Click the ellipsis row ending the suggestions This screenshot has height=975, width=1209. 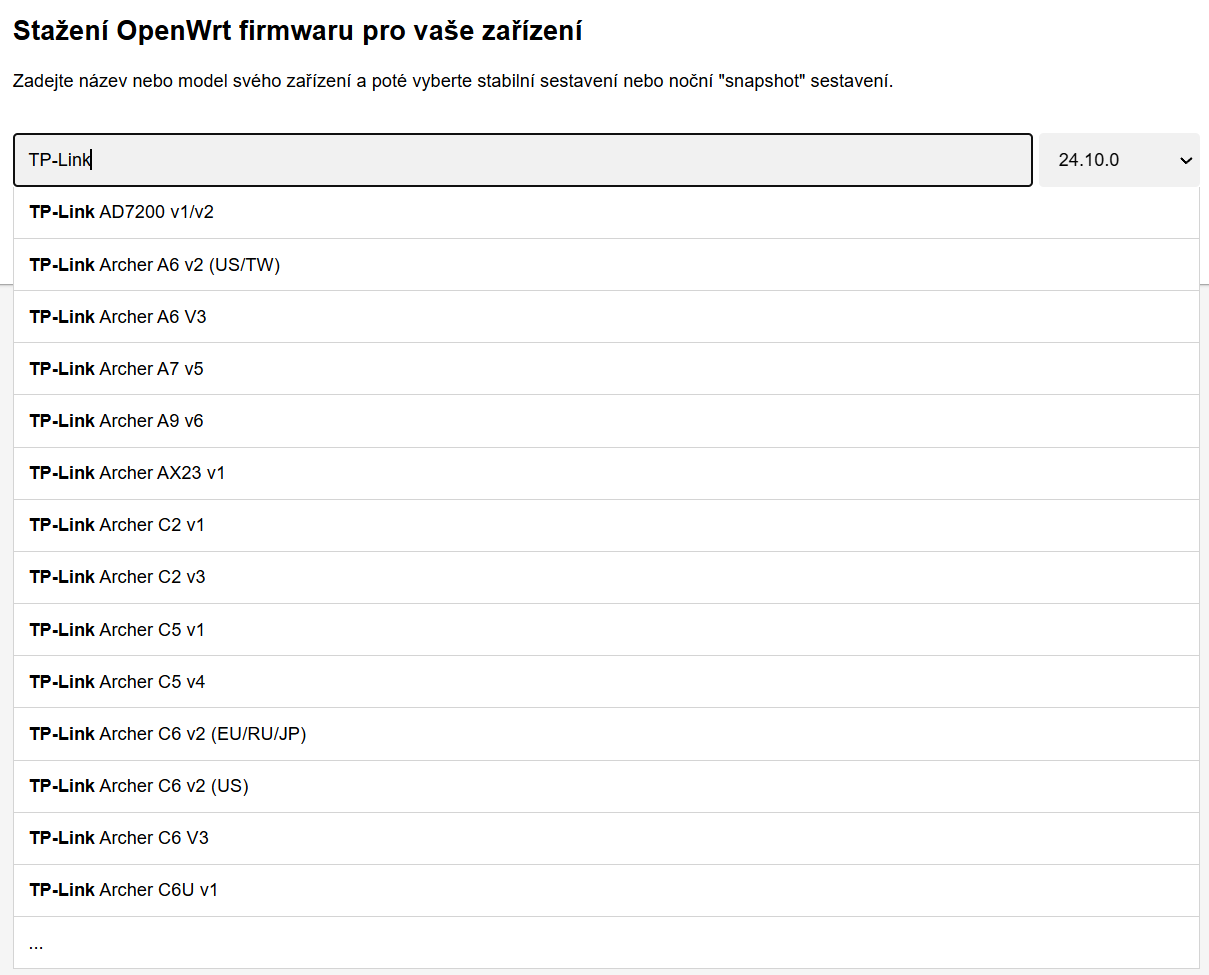[37, 943]
